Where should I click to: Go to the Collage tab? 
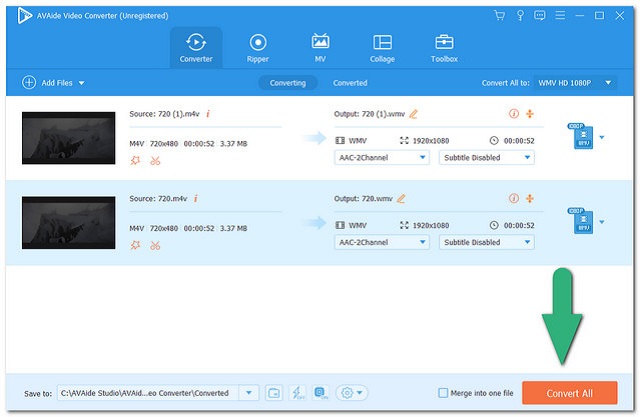[x=382, y=48]
